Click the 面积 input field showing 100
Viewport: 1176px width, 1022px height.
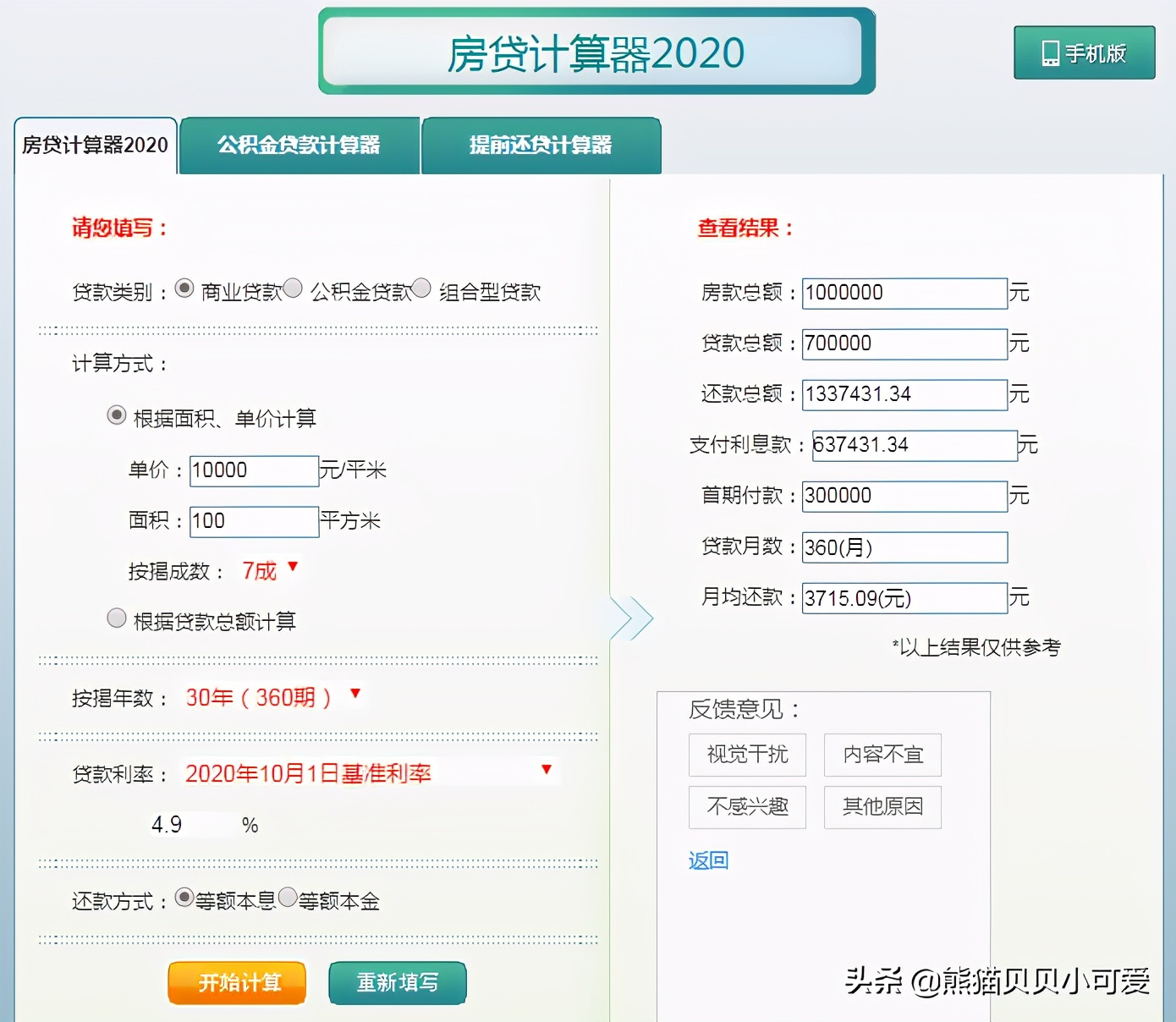(254, 521)
